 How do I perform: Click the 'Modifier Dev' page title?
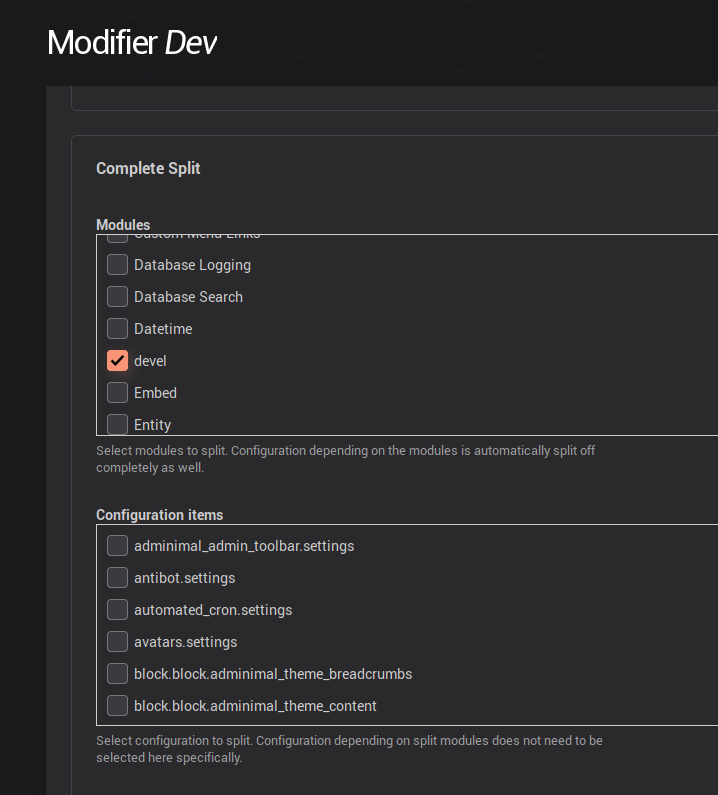[x=132, y=42]
